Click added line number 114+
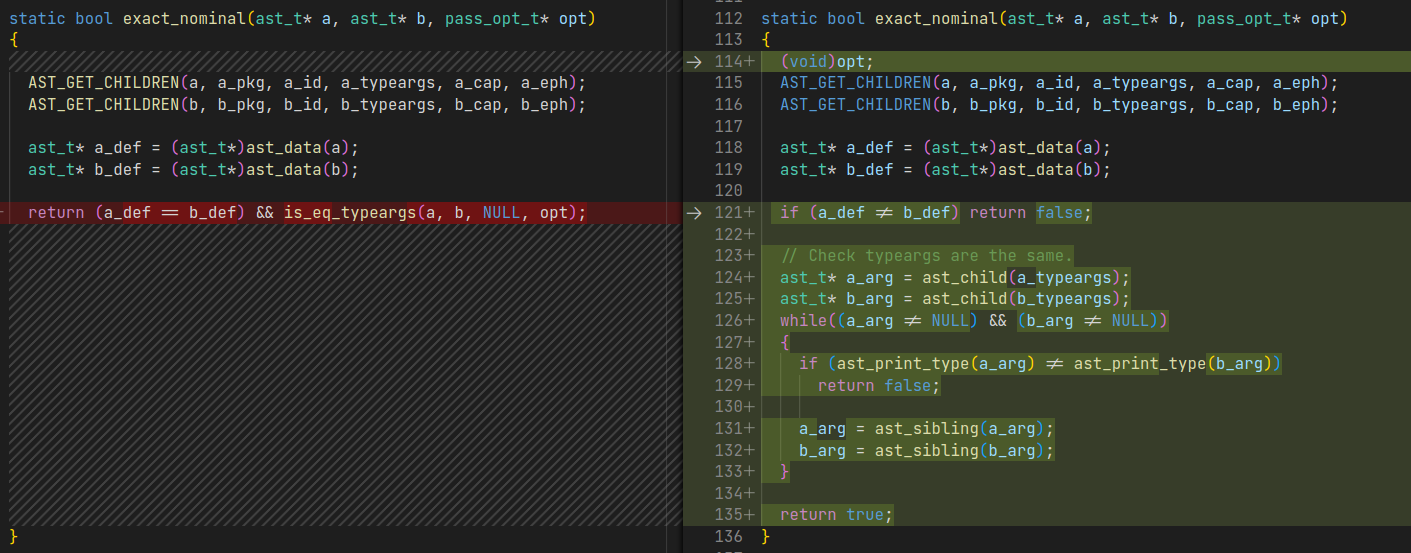 [735, 62]
